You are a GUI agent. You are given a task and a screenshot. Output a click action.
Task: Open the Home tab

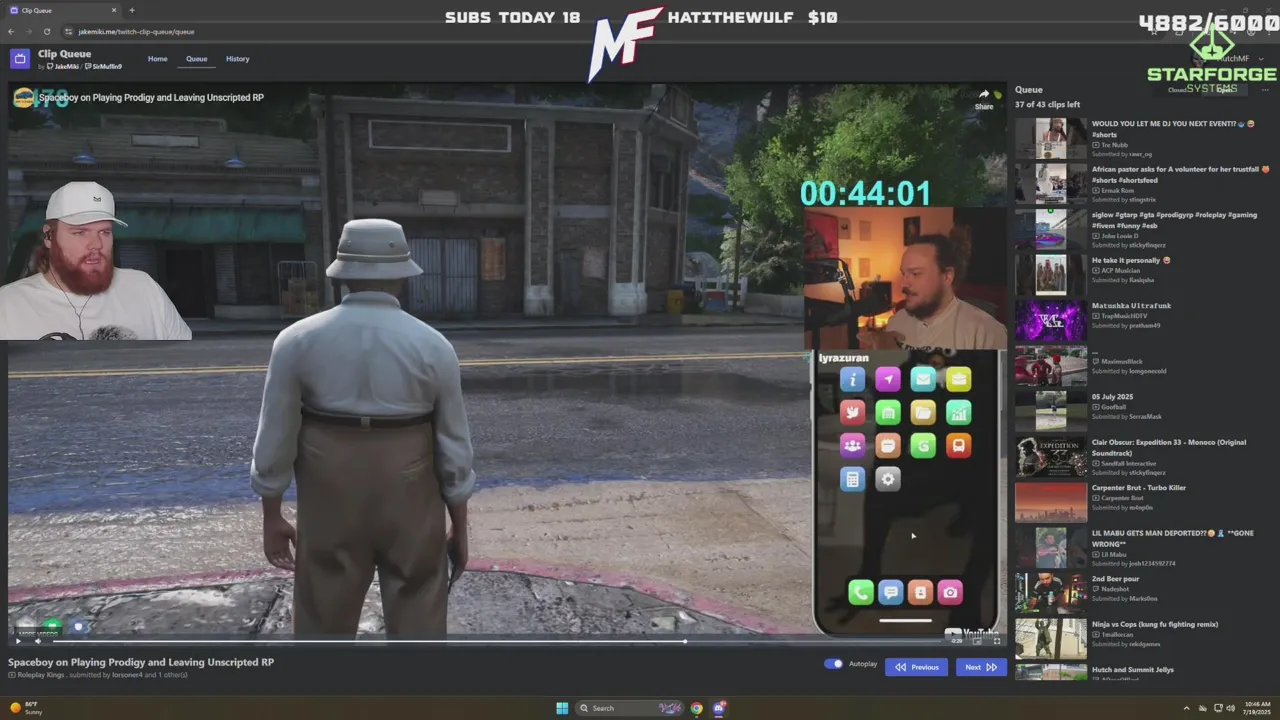(x=158, y=59)
